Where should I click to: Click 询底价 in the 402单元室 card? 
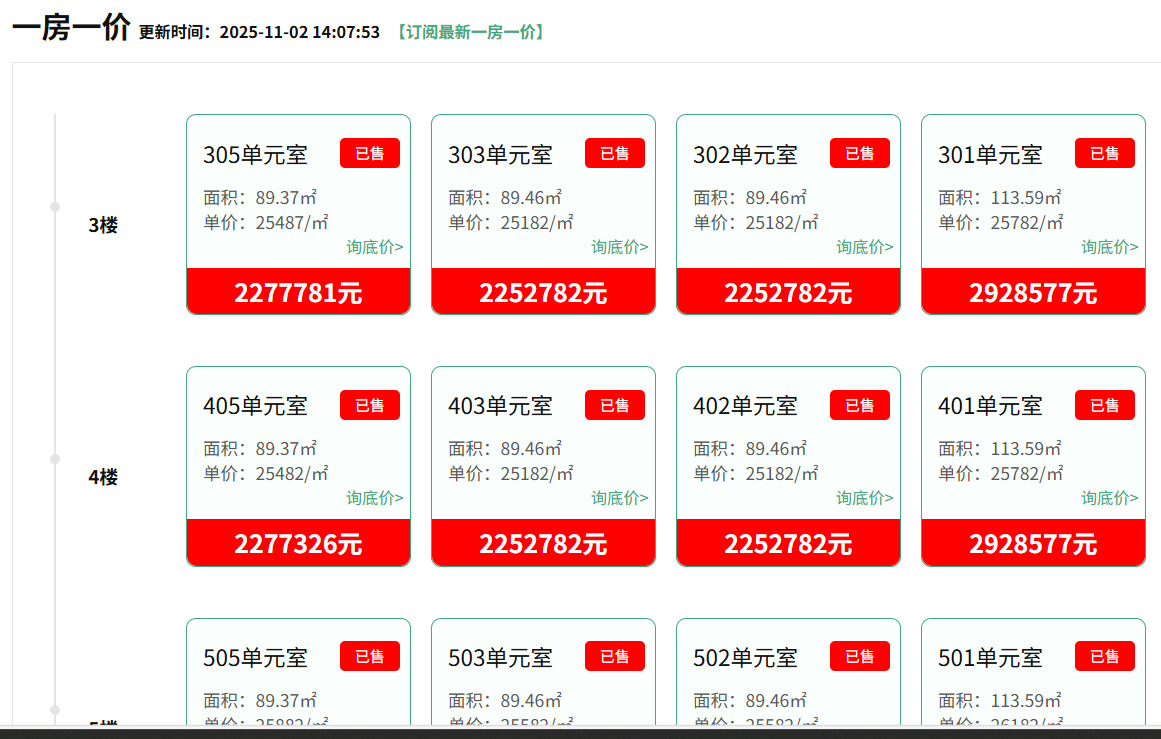[x=864, y=498]
